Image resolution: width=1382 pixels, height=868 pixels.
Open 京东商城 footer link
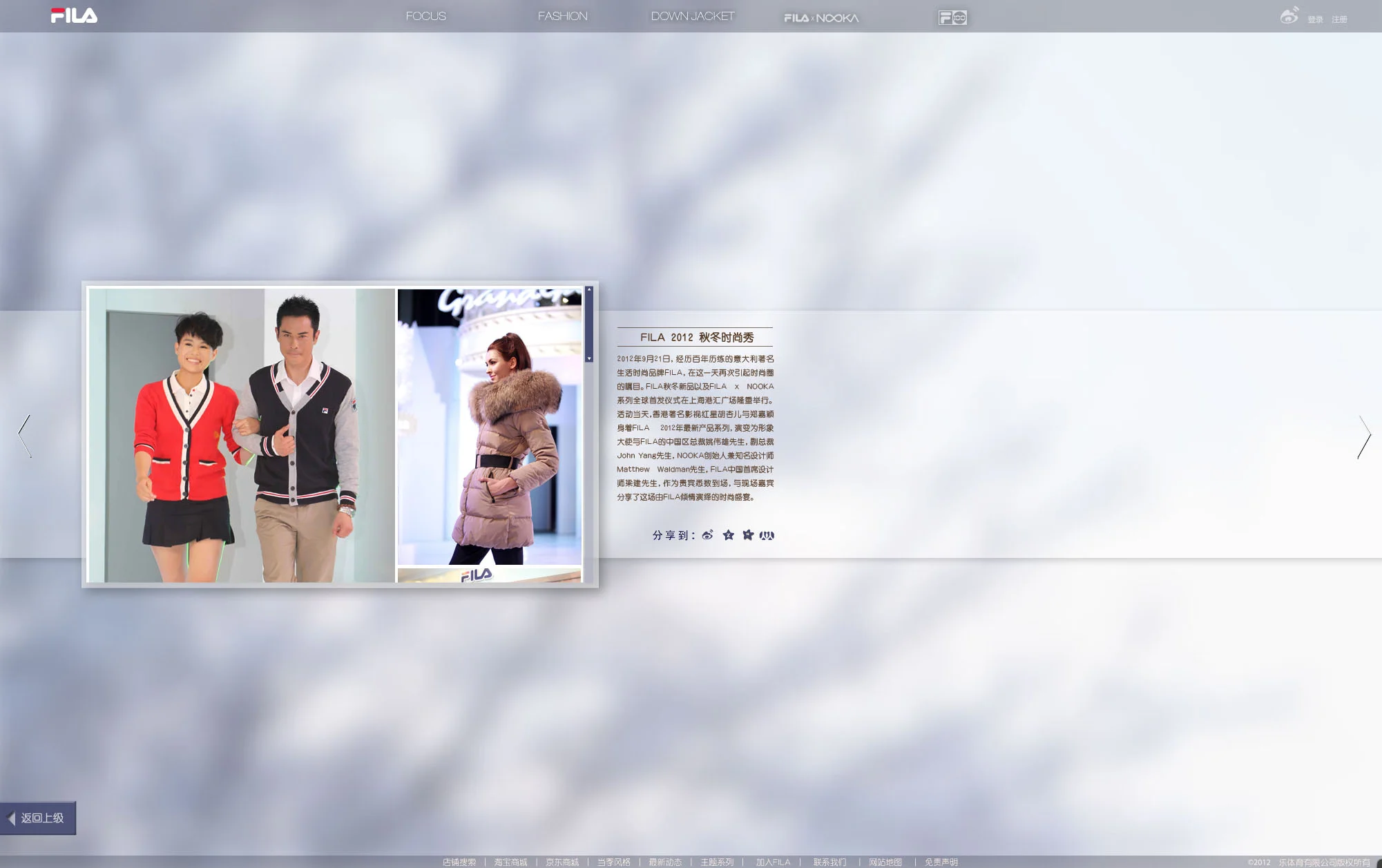562,862
